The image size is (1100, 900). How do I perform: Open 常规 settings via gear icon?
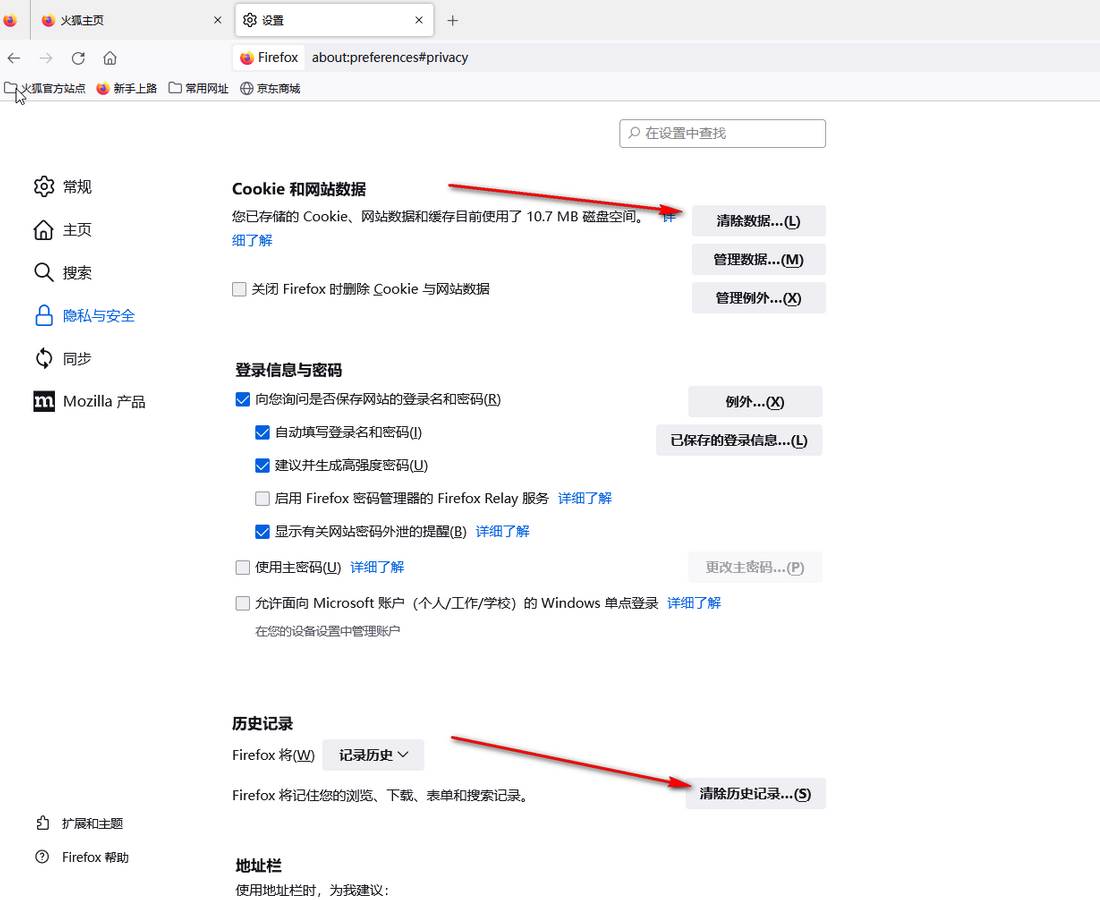coord(62,187)
